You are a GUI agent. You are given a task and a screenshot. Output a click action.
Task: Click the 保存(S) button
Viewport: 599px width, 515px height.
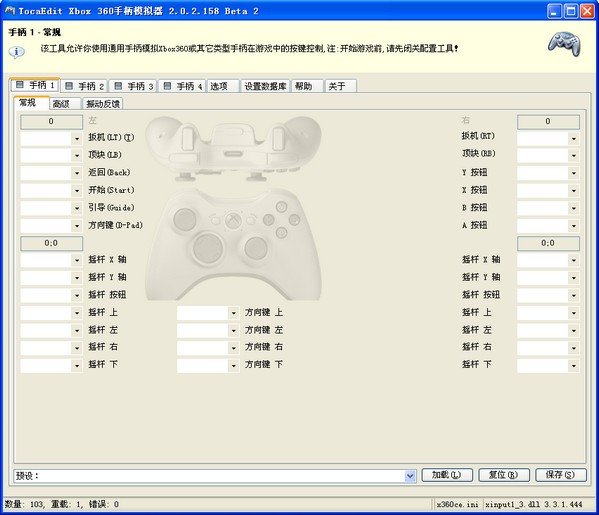[x=560, y=475]
